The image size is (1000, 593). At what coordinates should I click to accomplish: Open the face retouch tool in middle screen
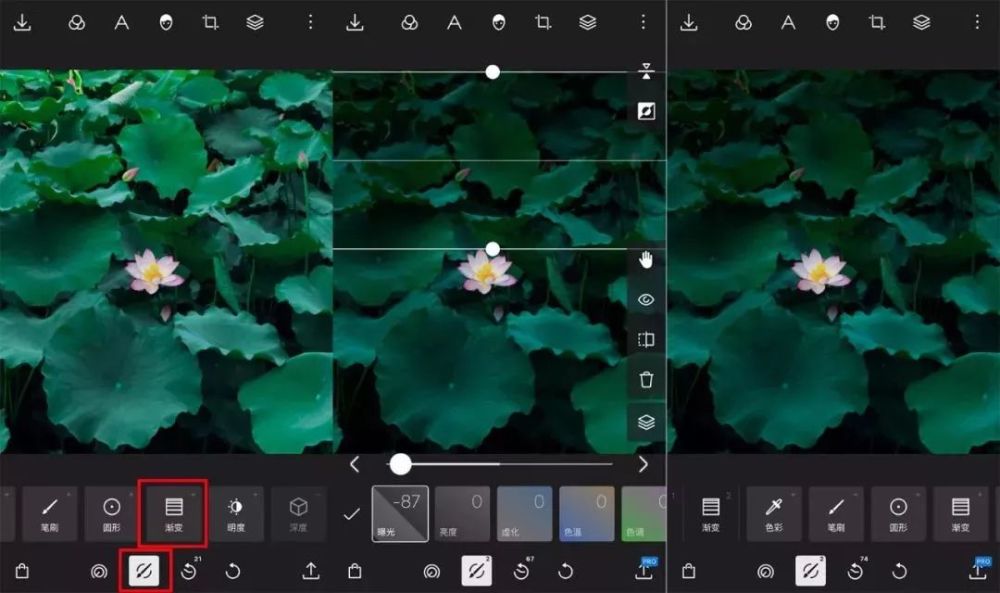499,23
